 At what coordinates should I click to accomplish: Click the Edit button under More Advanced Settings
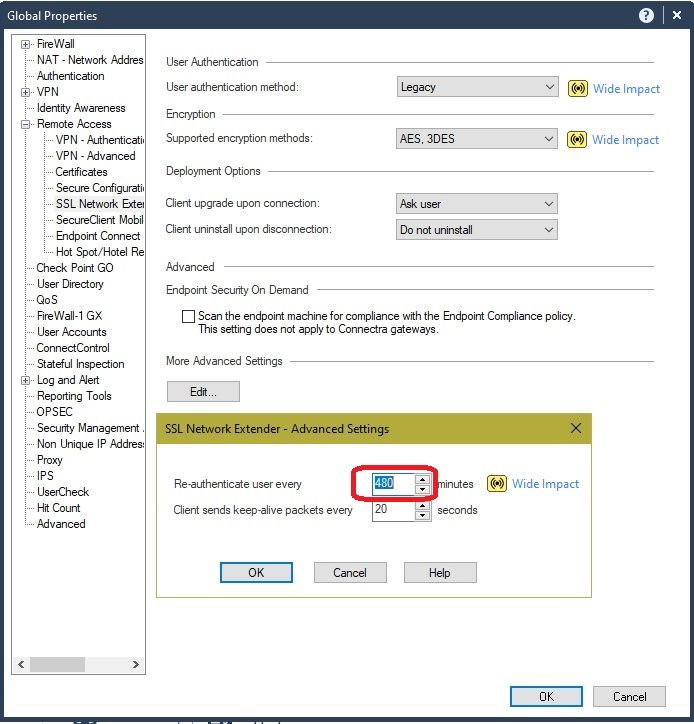click(x=203, y=392)
